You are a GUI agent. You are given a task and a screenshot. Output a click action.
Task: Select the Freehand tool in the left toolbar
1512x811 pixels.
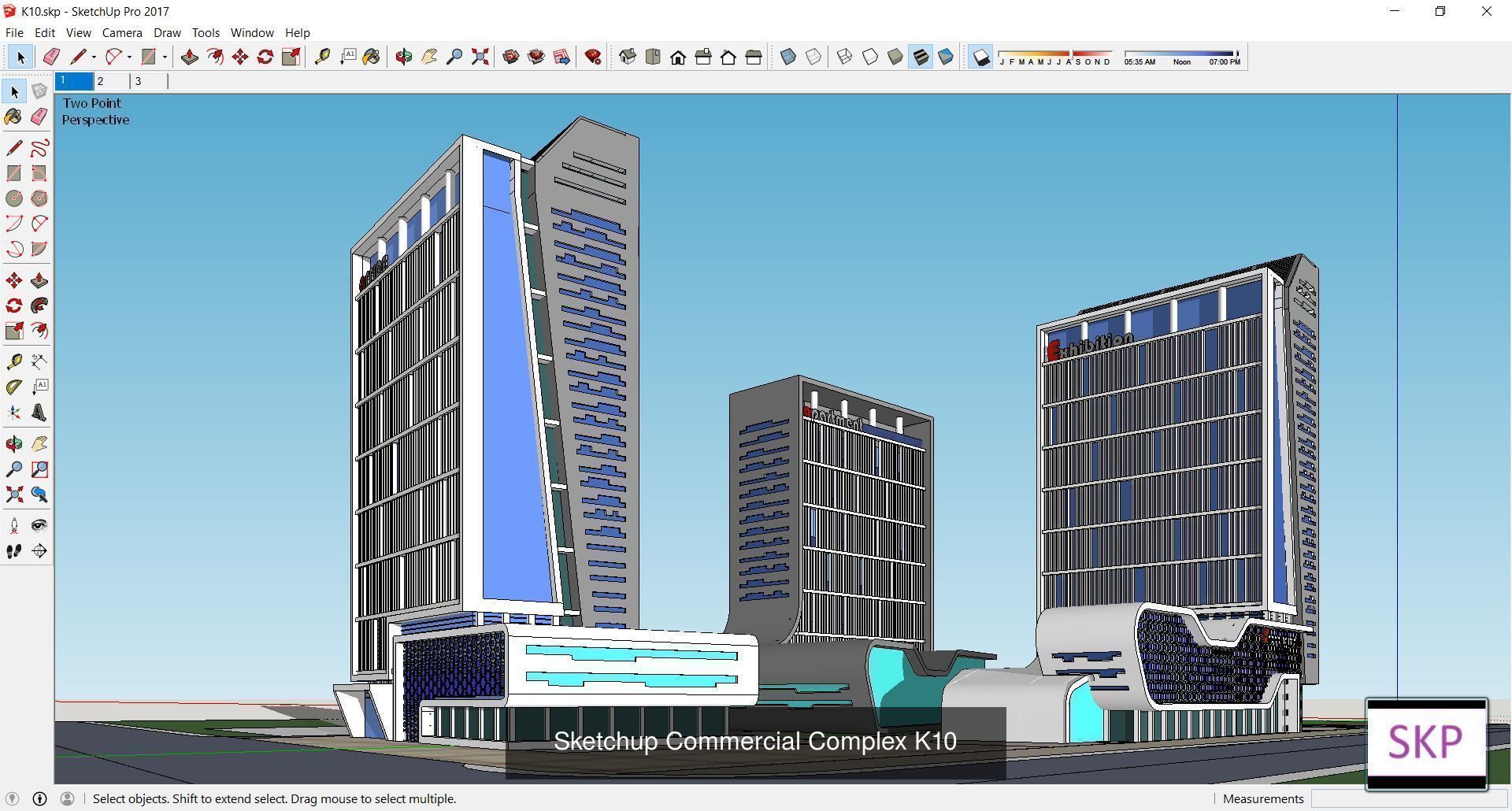pos(39,148)
